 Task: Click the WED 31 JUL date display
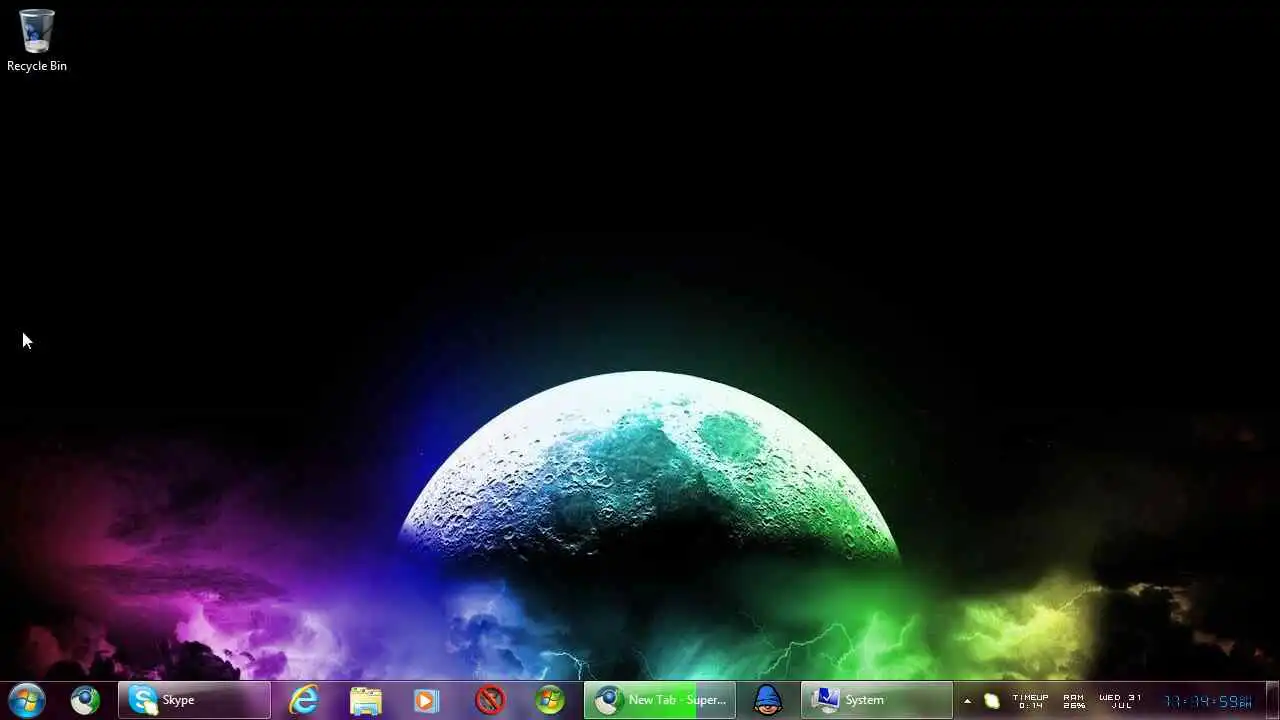1120,701
